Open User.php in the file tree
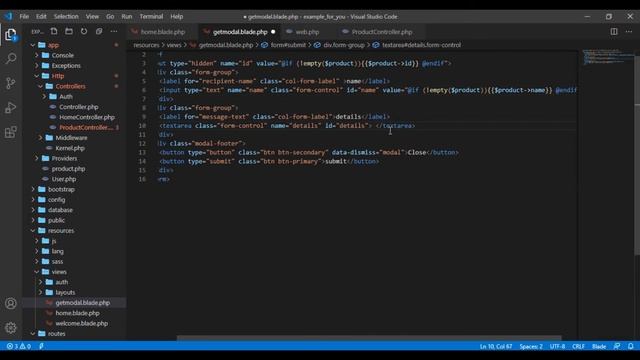640x360 pixels. [x=64, y=179]
